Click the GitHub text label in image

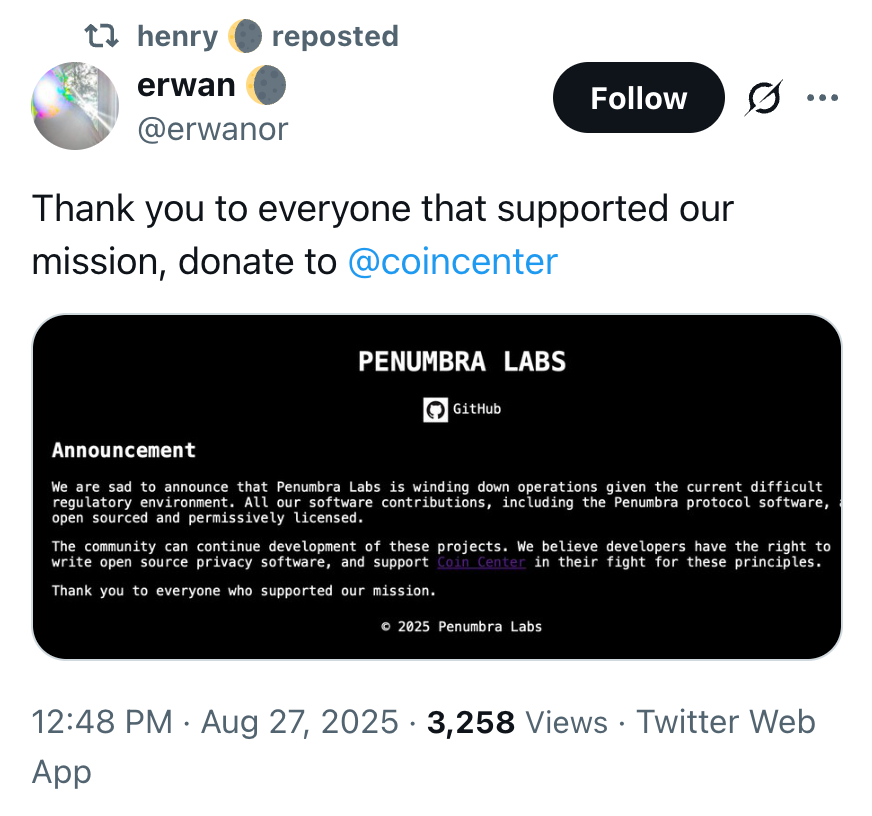tap(477, 410)
